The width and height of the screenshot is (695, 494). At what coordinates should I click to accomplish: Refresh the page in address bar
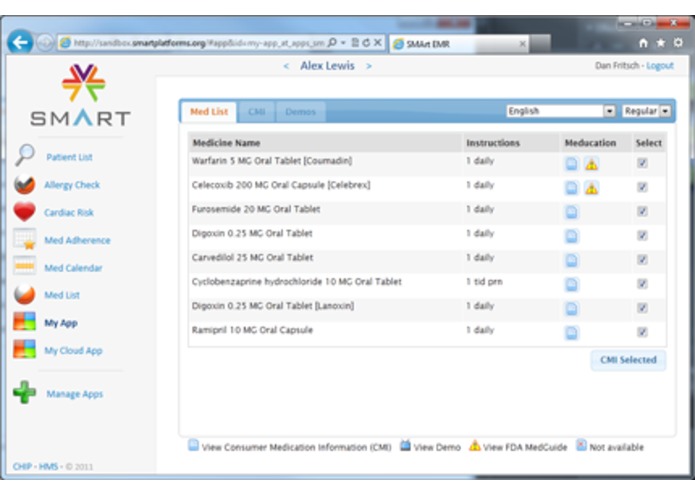coord(366,43)
